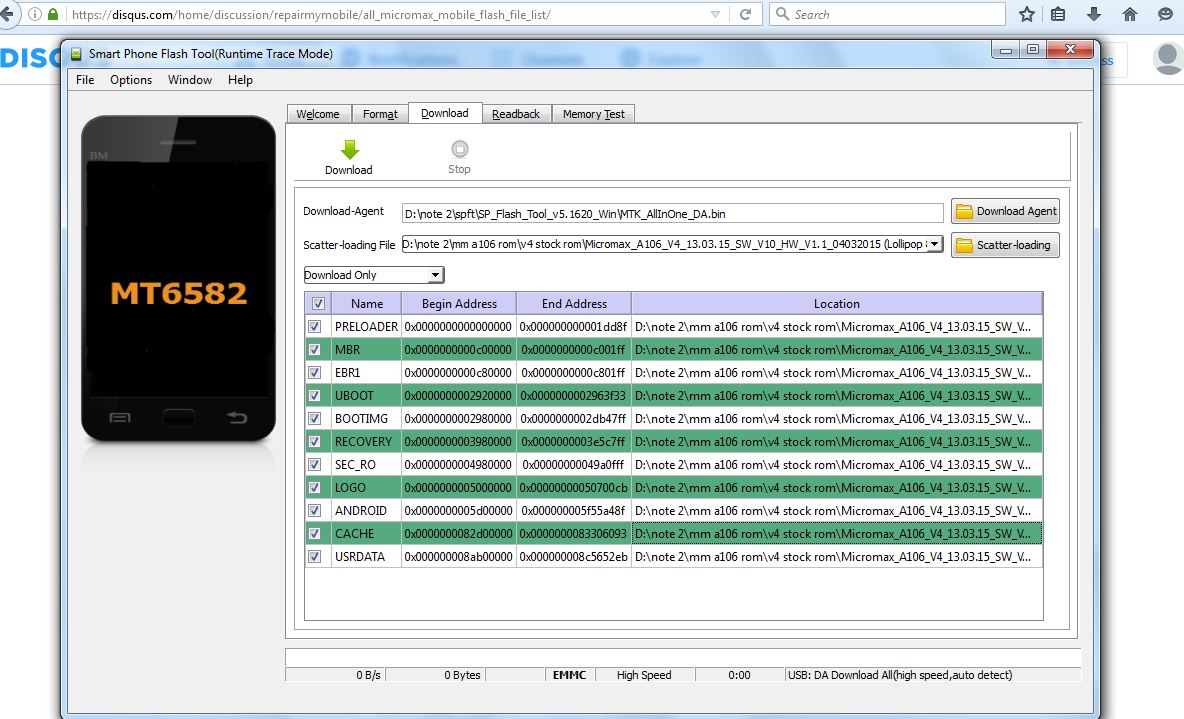Viewport: 1184px width, 719px height.
Task: Click the High Speed status bar entry
Action: pyautogui.click(x=644, y=675)
